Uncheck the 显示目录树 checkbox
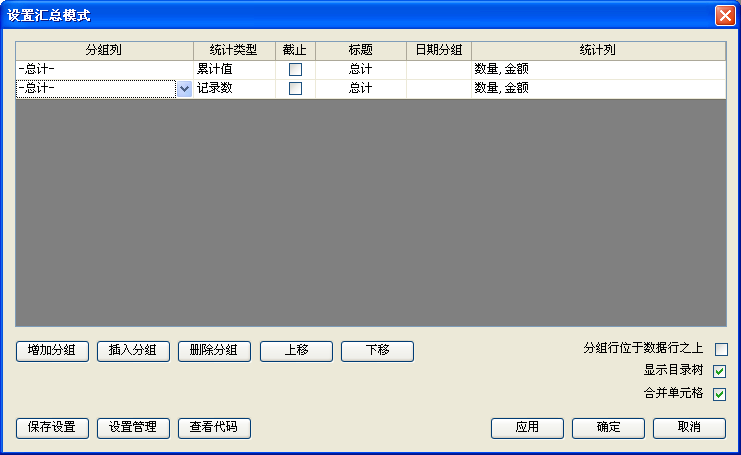 click(720, 372)
